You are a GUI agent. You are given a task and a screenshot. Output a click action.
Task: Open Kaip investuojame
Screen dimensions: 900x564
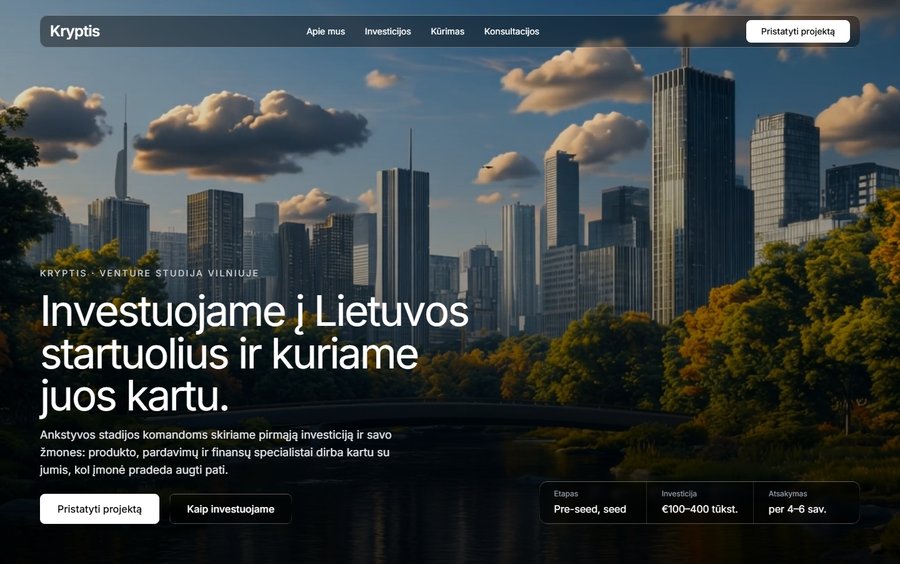(x=231, y=509)
